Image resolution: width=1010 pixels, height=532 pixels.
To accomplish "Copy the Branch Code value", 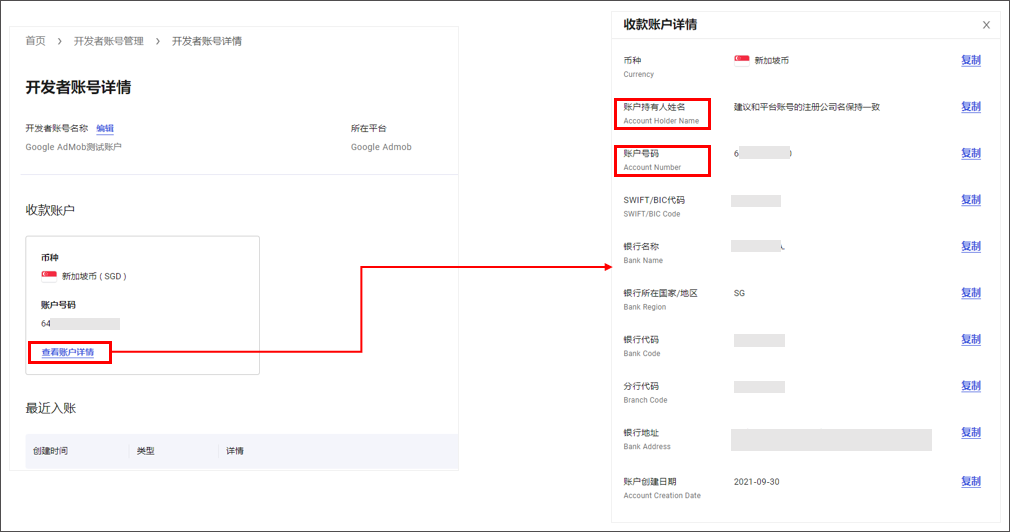I will pyautogui.click(x=971, y=385).
